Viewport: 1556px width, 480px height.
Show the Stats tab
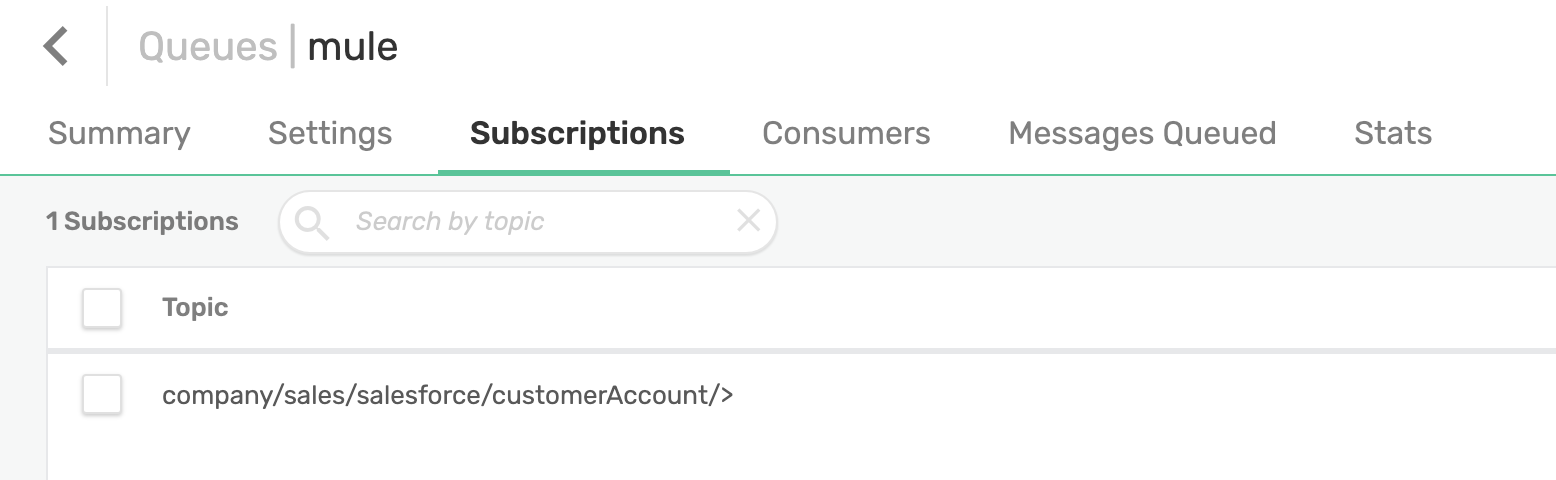(x=1393, y=134)
